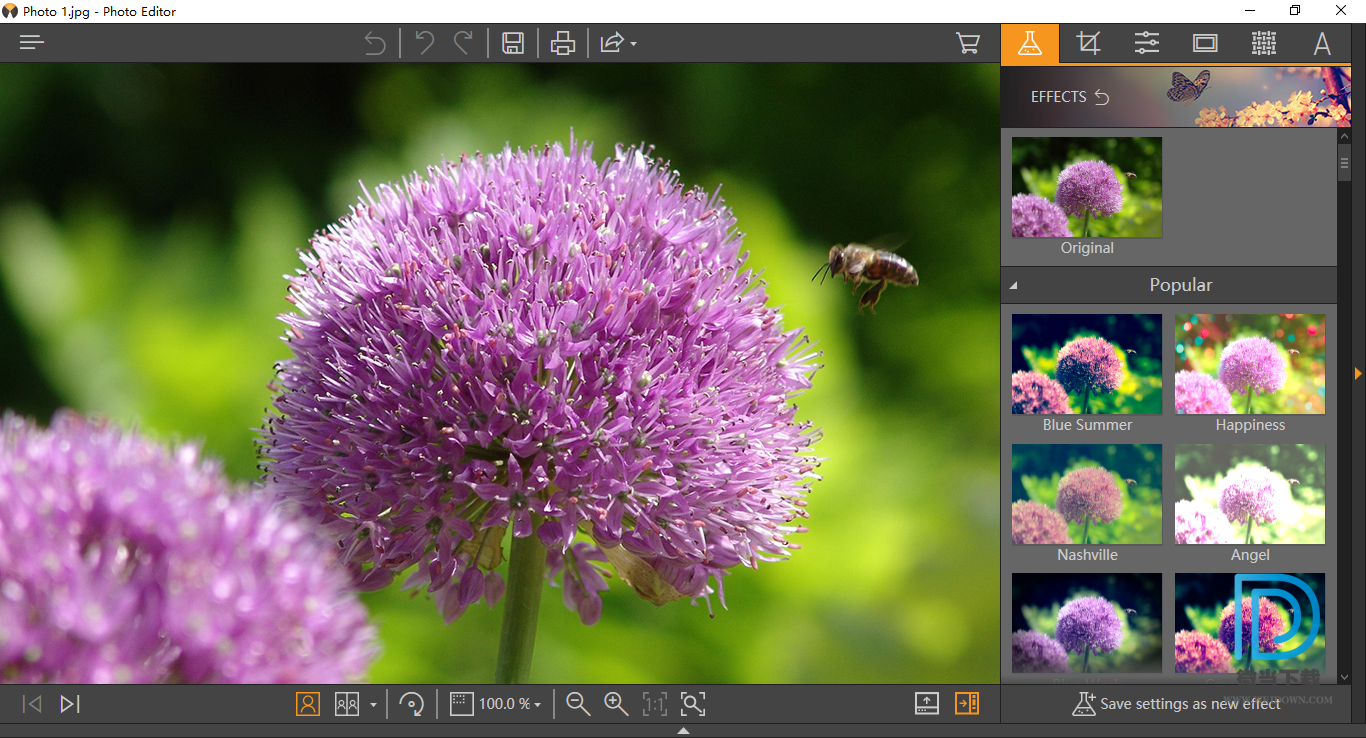Screen dimensions: 1366x738
Task: Rotate the photo
Action: click(411, 704)
